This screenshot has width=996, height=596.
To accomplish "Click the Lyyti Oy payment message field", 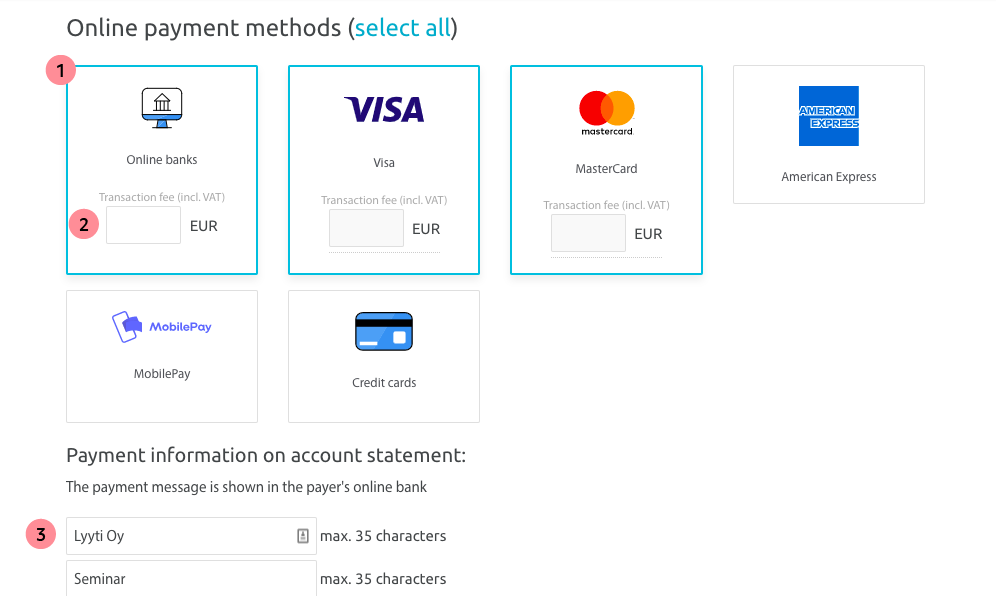I will click(191, 536).
